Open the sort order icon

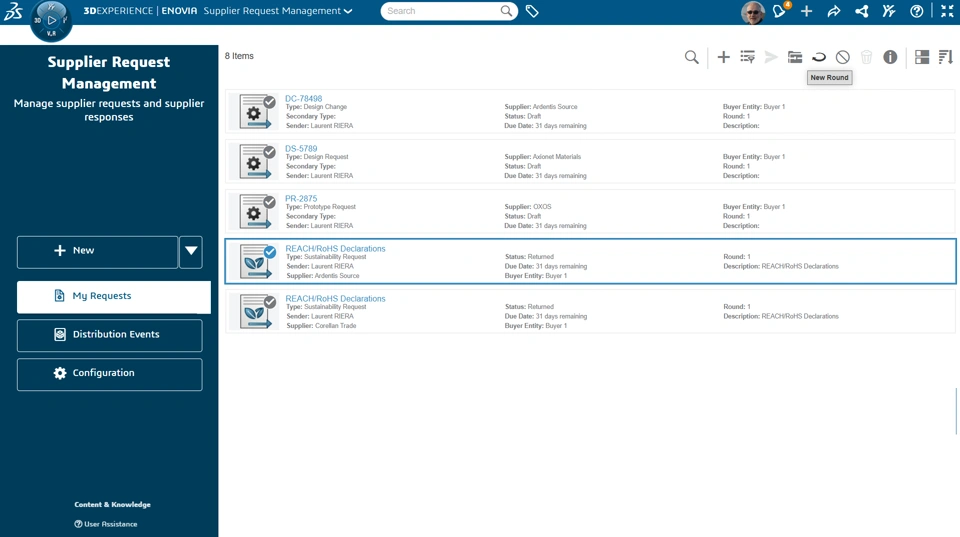coord(946,57)
